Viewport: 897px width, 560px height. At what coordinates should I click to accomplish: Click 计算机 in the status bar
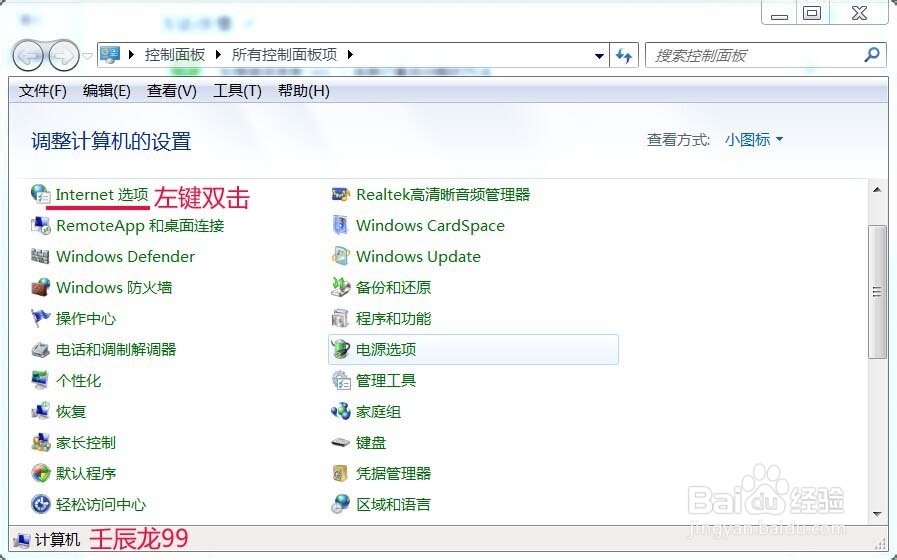coord(57,539)
